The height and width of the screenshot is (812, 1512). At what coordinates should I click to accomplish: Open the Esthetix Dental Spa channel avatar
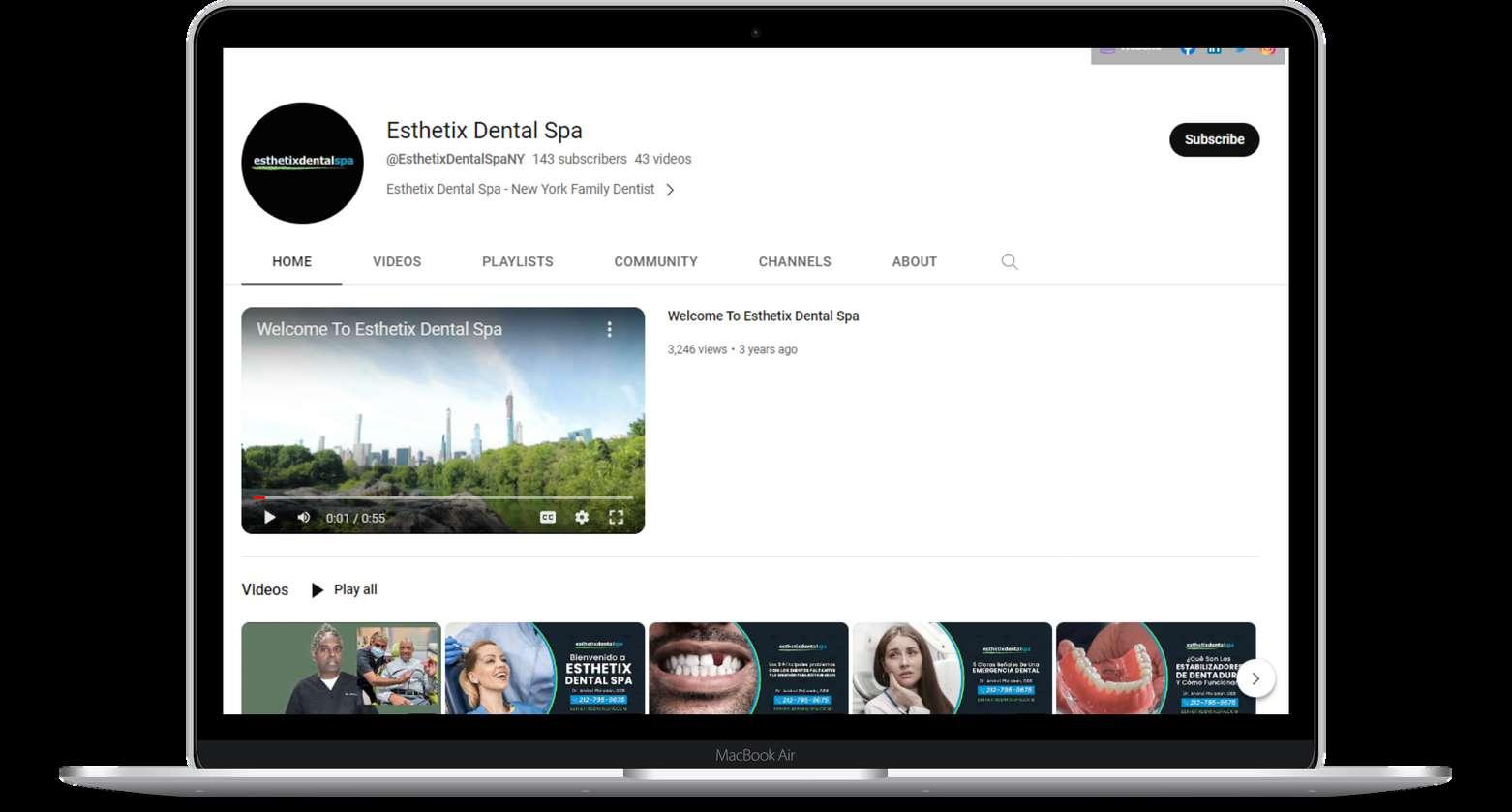[x=302, y=163]
